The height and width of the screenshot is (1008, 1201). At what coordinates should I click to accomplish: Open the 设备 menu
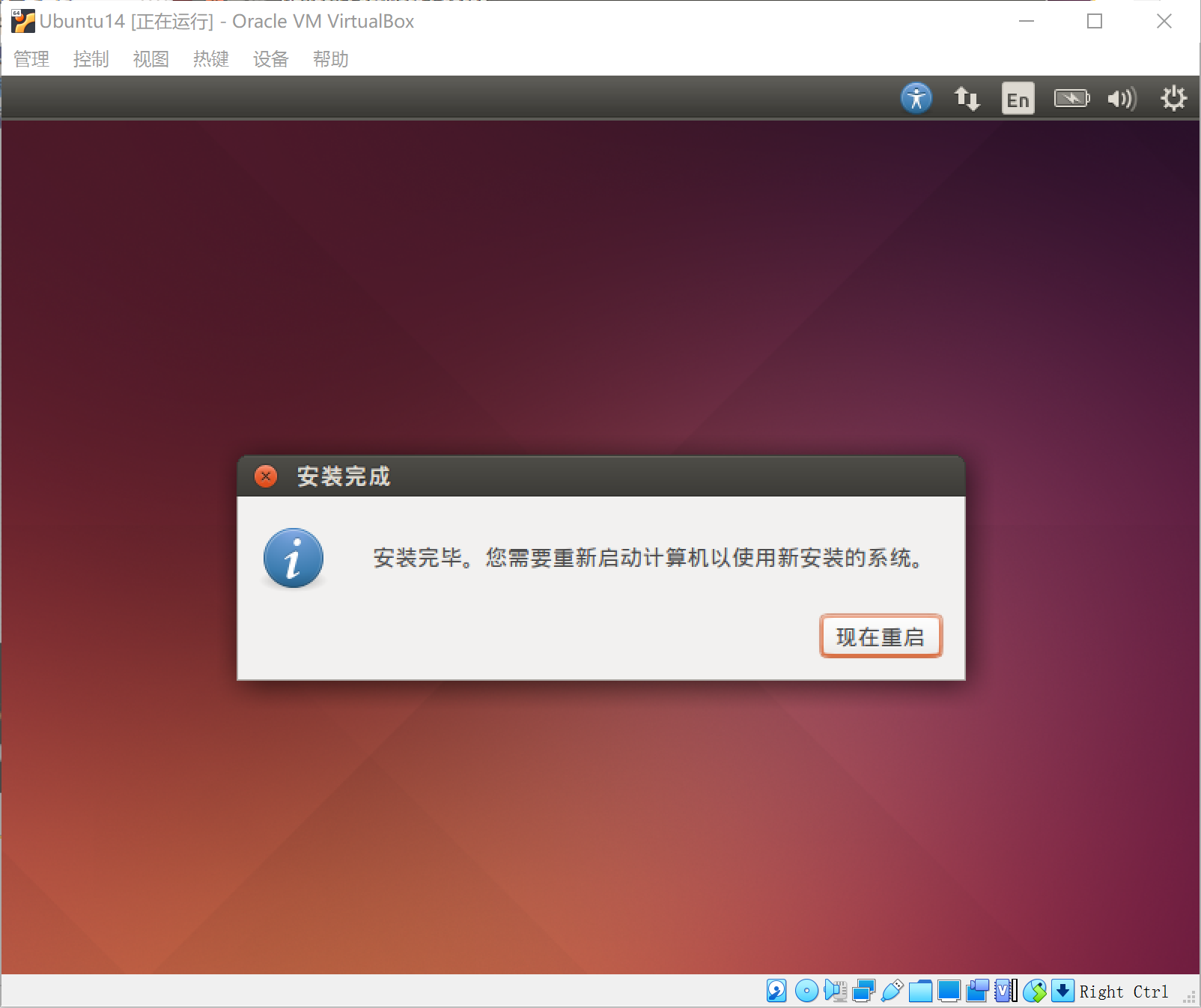271,59
